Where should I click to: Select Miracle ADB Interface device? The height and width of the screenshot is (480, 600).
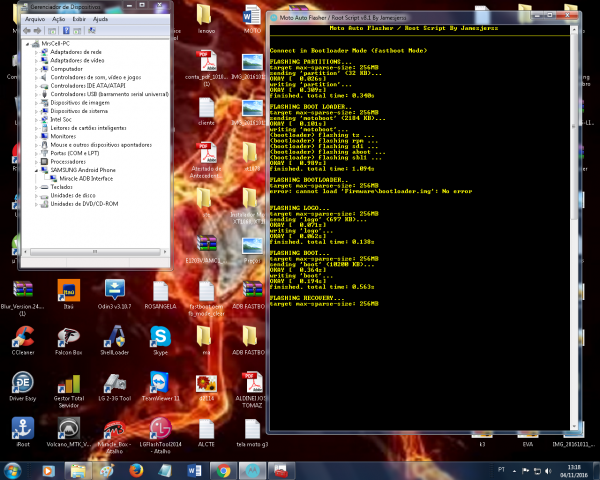pos(86,179)
